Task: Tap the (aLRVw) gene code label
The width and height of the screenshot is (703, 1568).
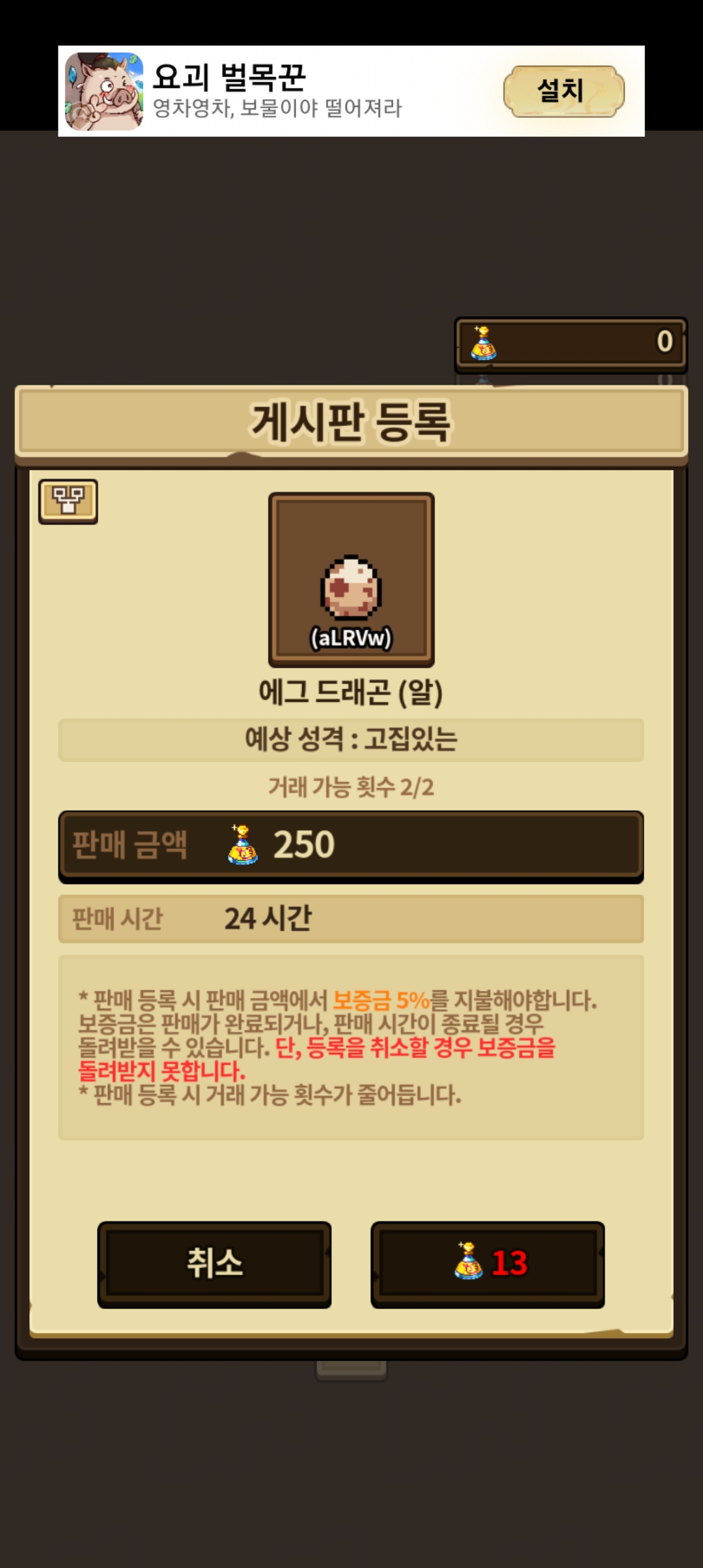Action: click(x=351, y=637)
